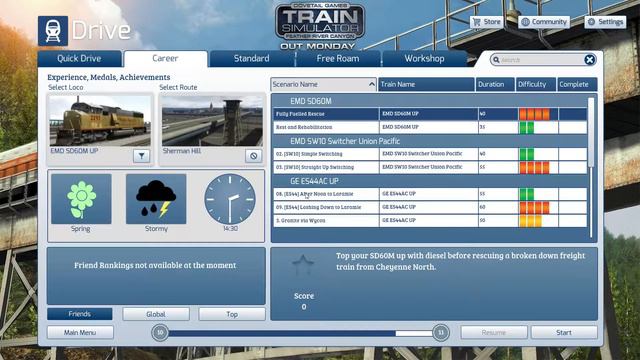Click the Start button
The height and width of the screenshot is (360, 640).
(x=564, y=333)
